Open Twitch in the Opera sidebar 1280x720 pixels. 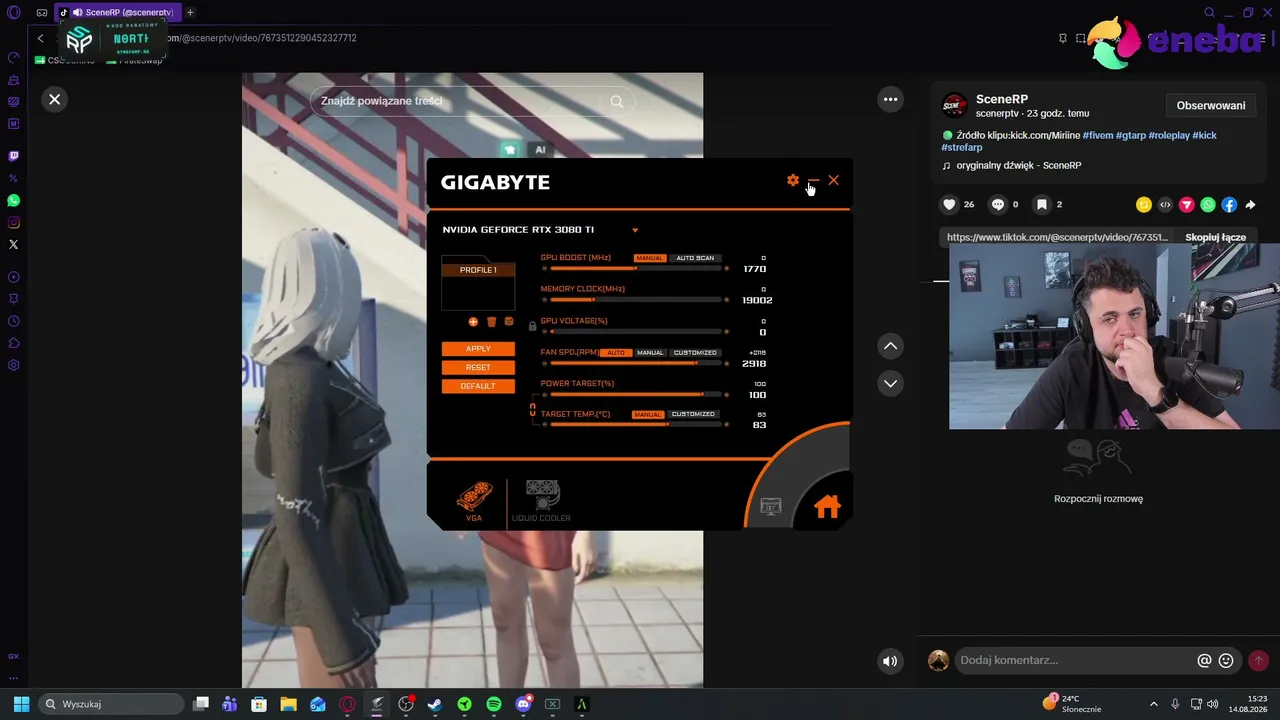[14, 156]
